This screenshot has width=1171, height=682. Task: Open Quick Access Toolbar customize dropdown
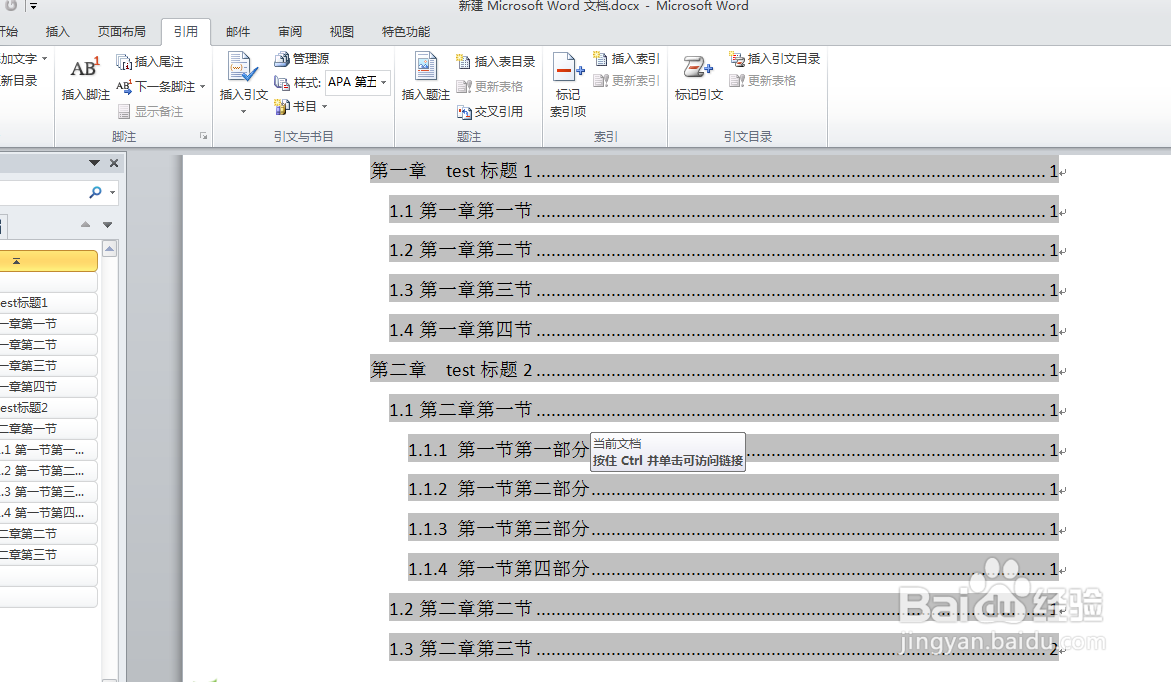(34, 6)
